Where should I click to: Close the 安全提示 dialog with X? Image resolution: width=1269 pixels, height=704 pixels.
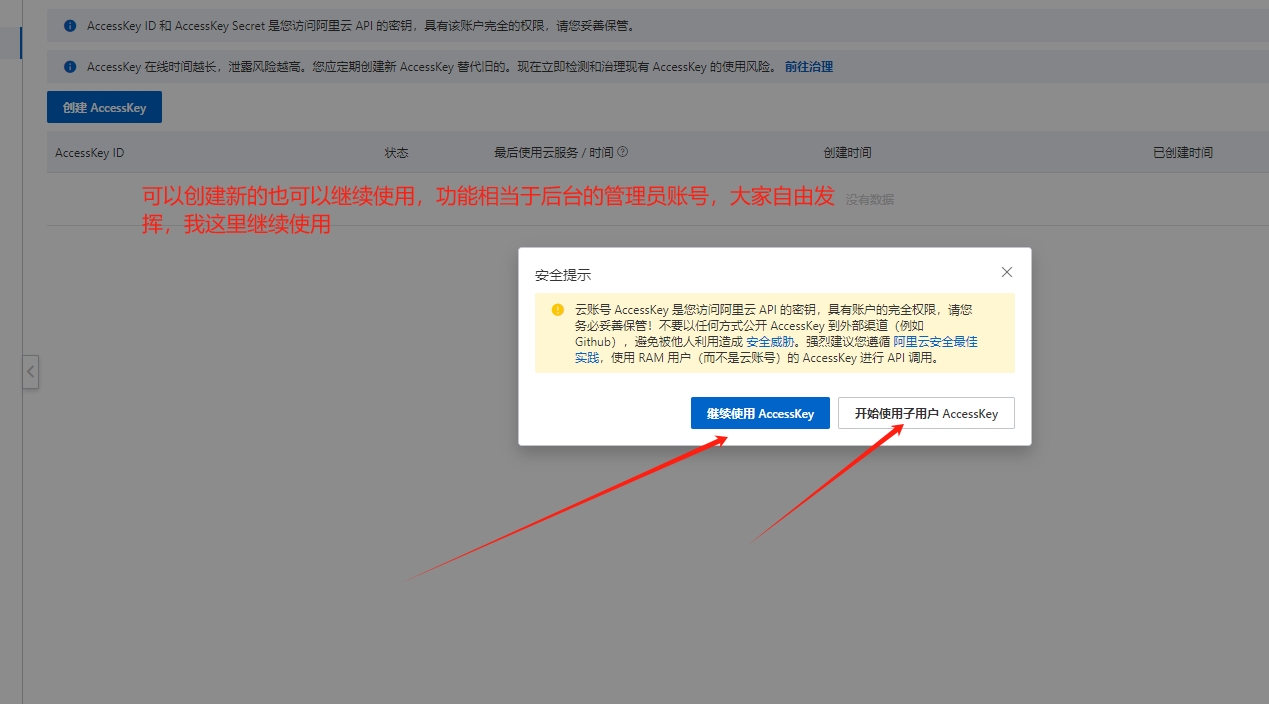(1007, 272)
